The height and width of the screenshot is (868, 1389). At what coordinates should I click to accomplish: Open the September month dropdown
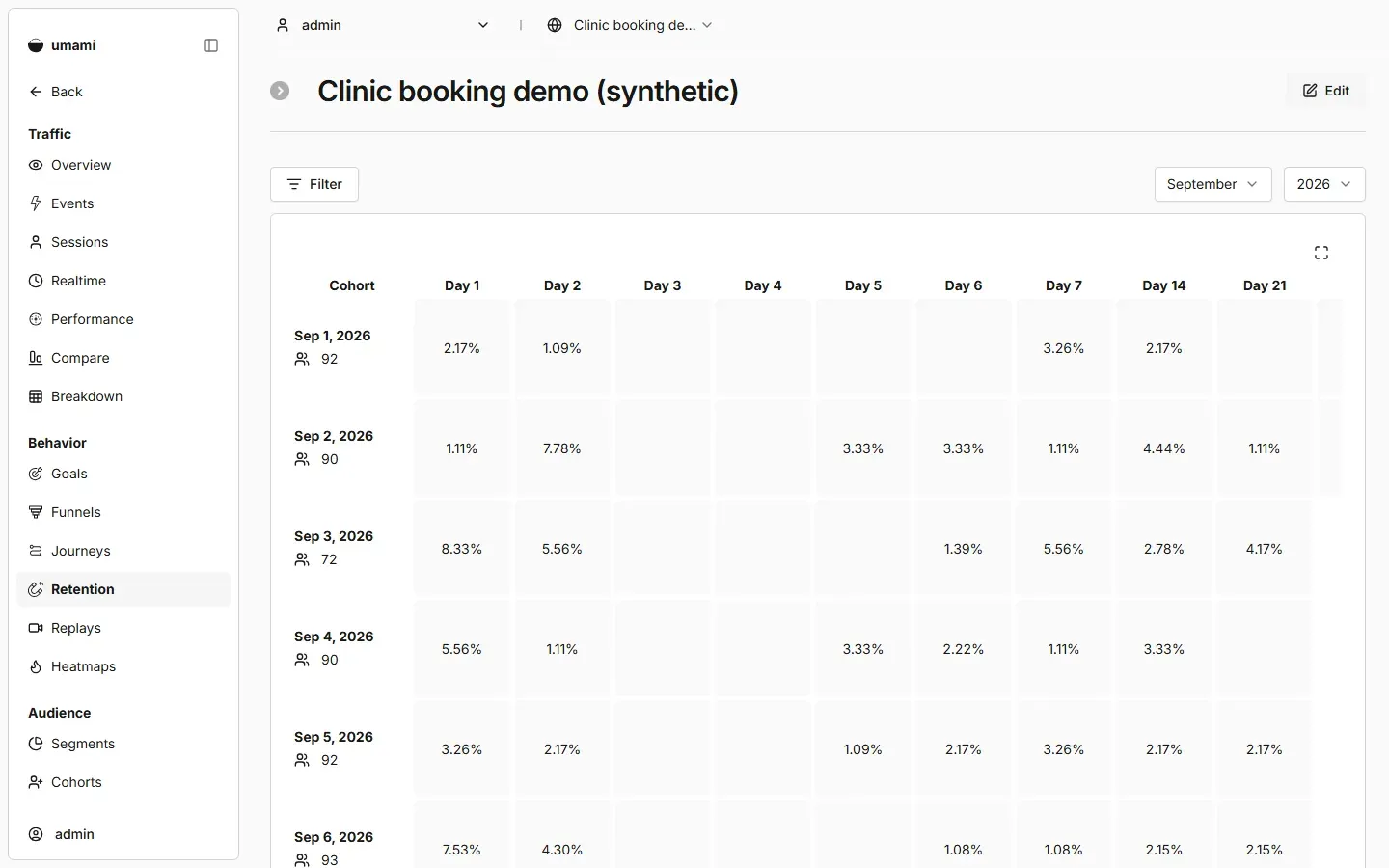1212,184
